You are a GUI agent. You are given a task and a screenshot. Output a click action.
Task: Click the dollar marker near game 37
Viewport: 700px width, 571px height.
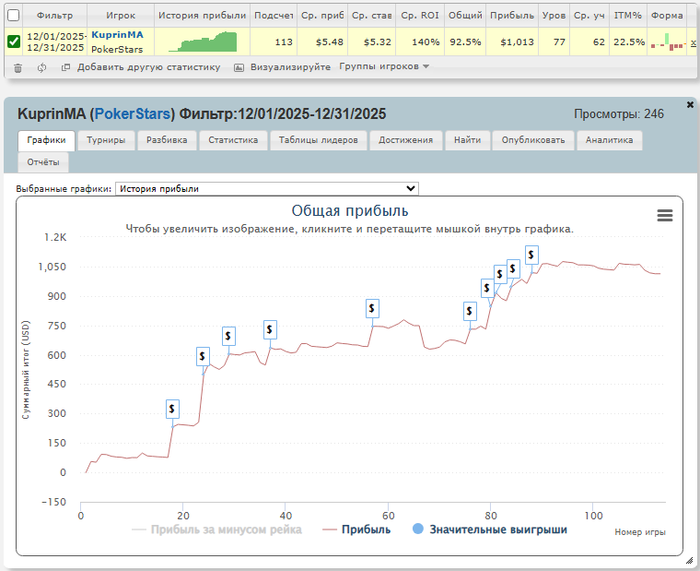click(x=270, y=329)
